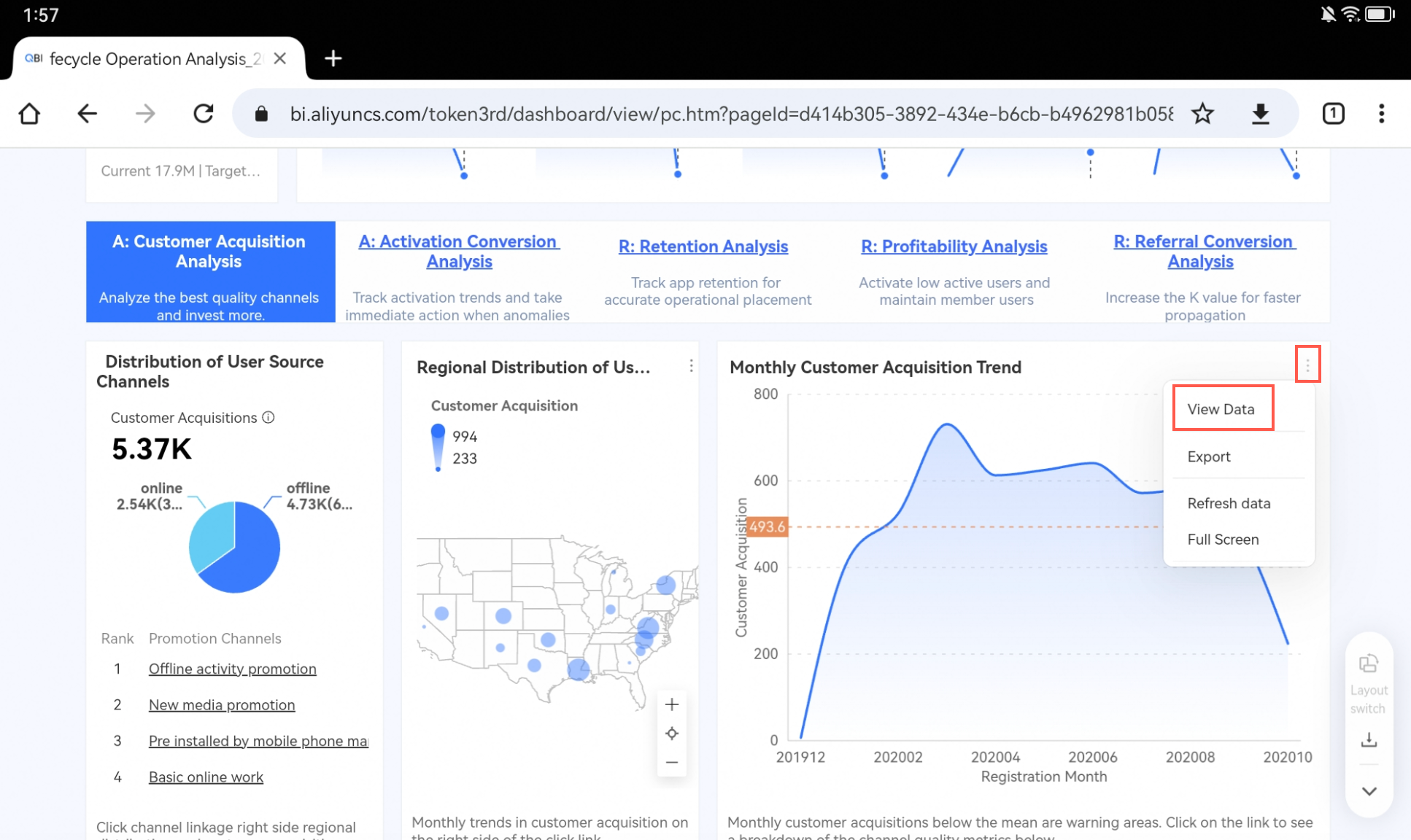
Task: Open browser tab switcher
Action: click(x=1333, y=114)
